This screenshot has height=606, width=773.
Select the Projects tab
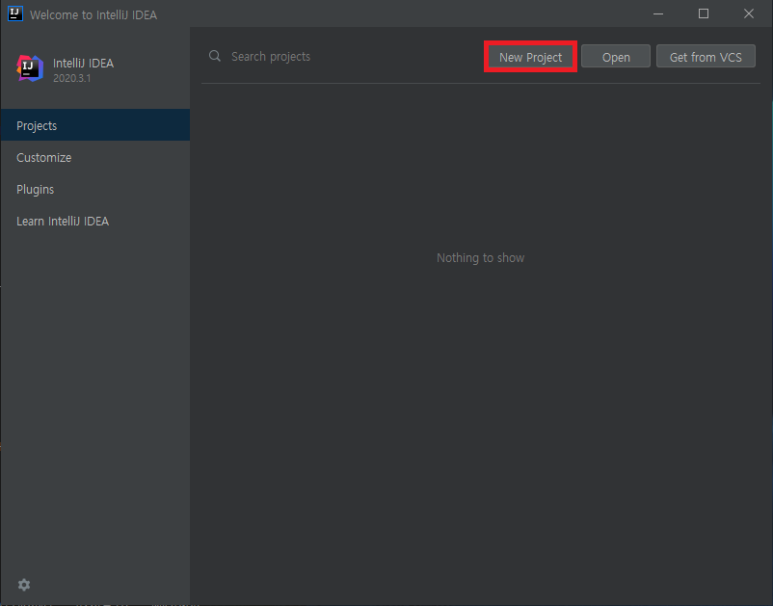pos(95,125)
